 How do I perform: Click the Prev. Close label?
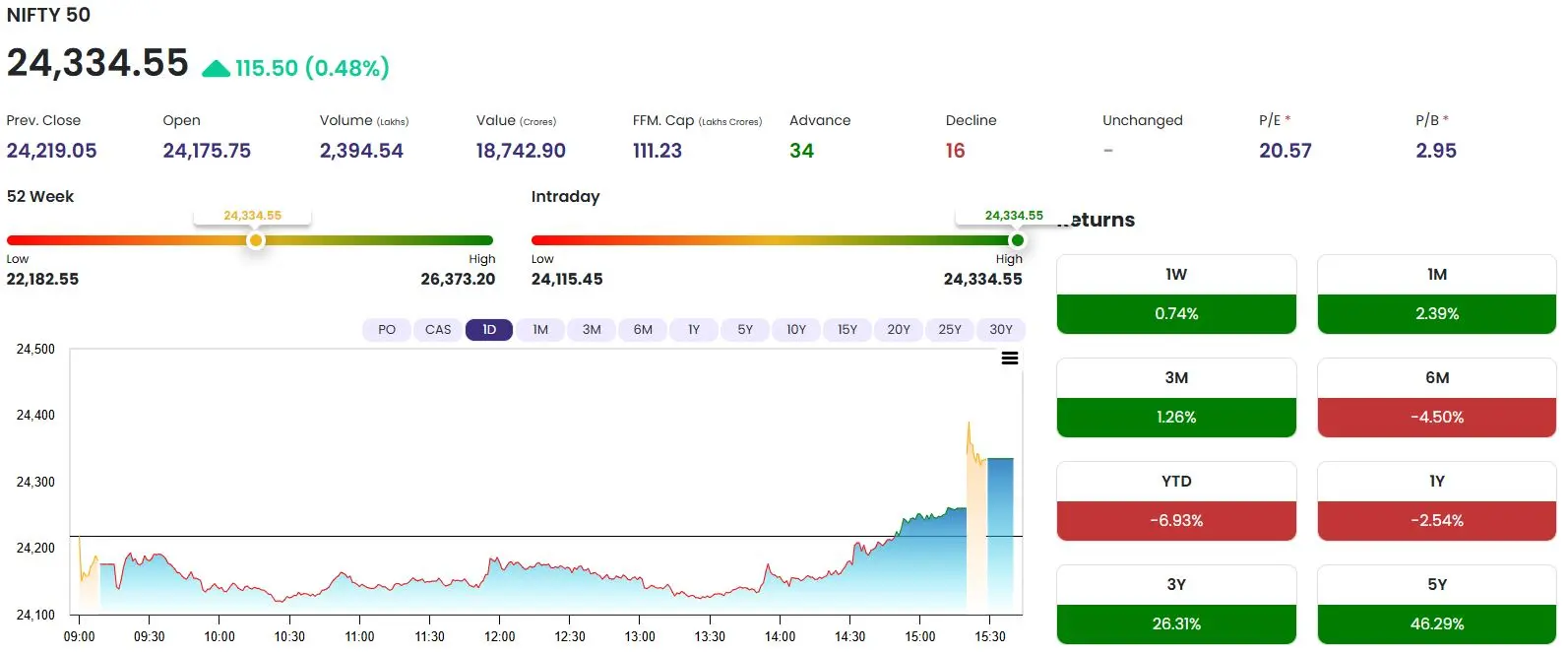click(43, 120)
